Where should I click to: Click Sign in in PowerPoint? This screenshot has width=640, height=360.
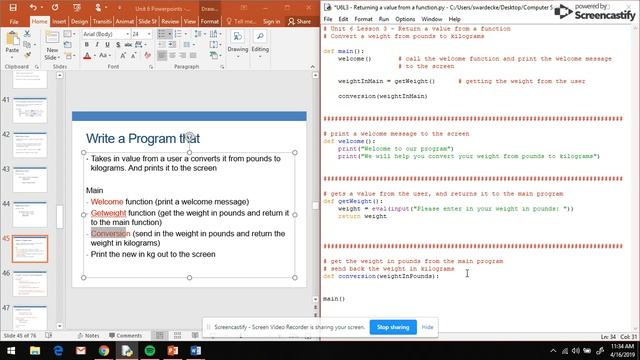click(x=271, y=21)
